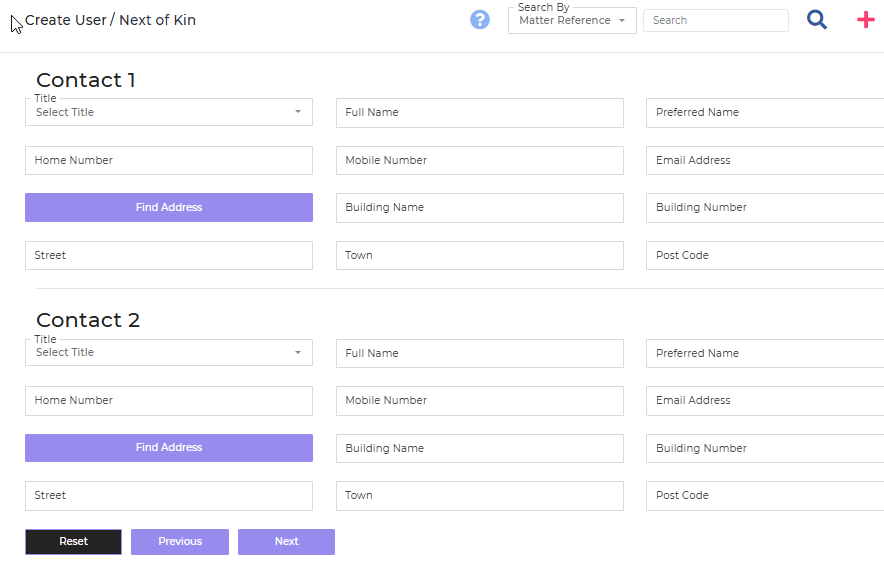Click the pink plus add icon
884x563 pixels.
click(x=865, y=20)
